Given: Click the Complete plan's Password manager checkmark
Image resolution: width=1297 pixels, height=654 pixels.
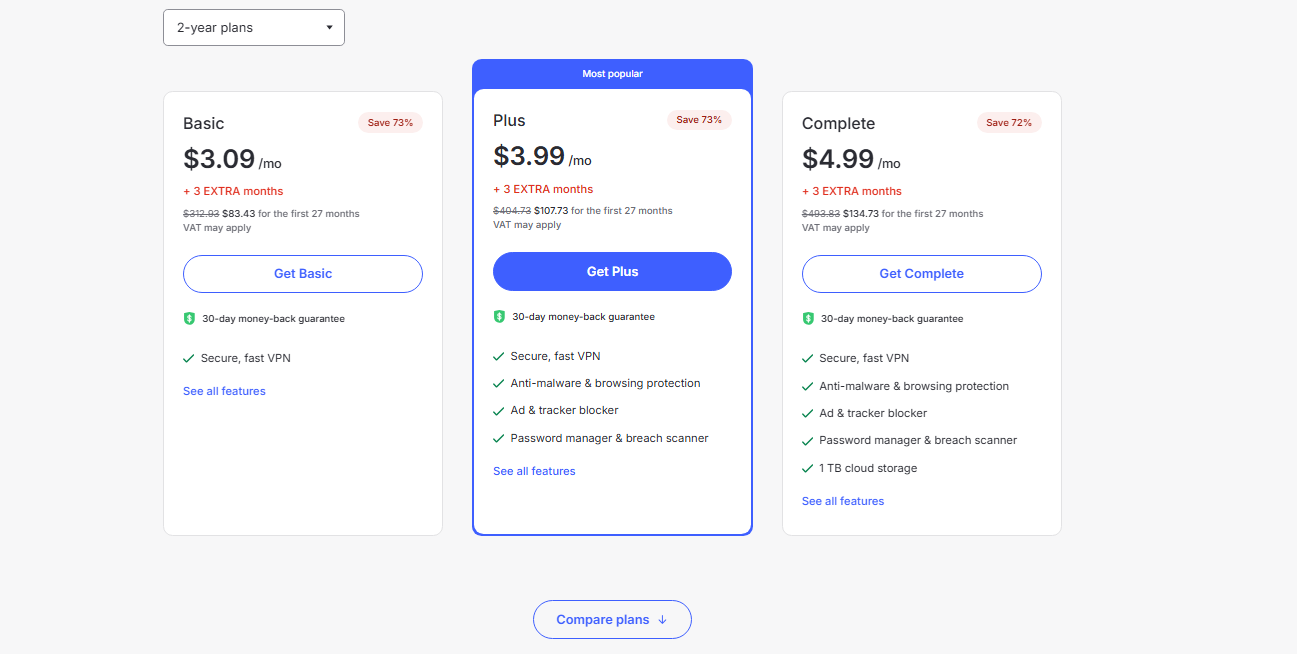Looking at the screenshot, I should tap(807, 441).
